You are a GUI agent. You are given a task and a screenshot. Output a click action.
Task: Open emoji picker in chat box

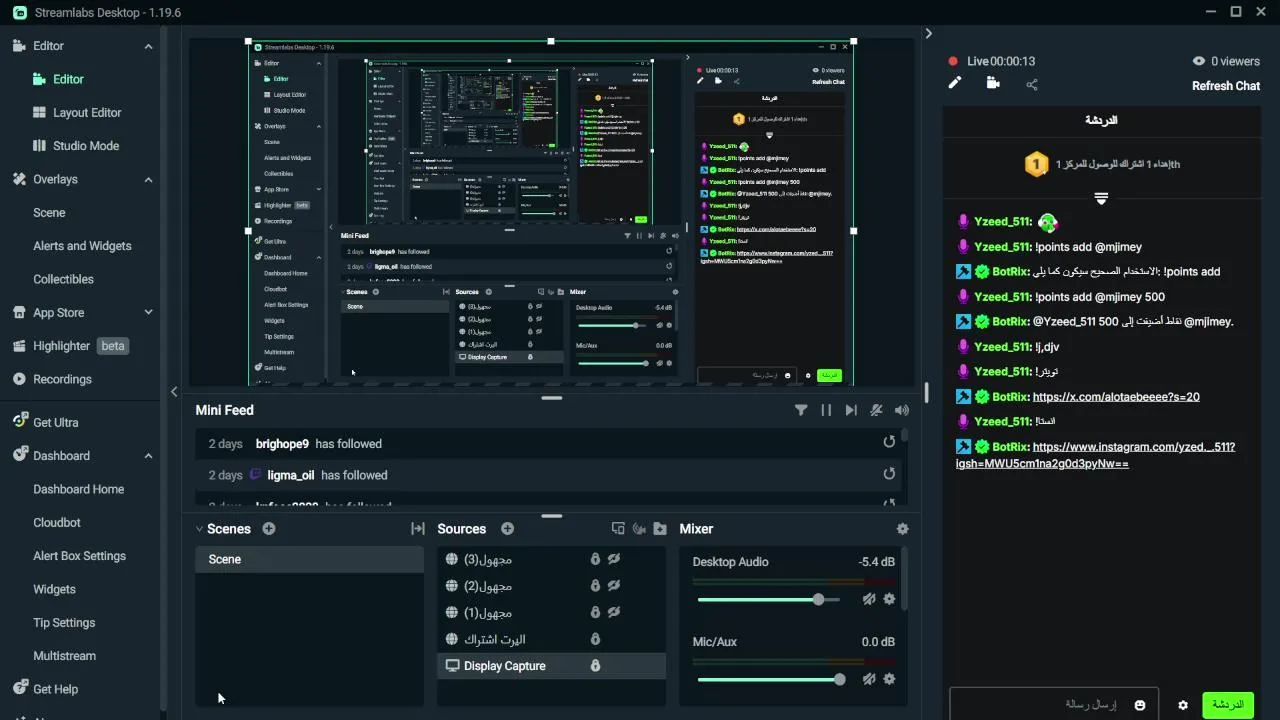[1140, 705]
